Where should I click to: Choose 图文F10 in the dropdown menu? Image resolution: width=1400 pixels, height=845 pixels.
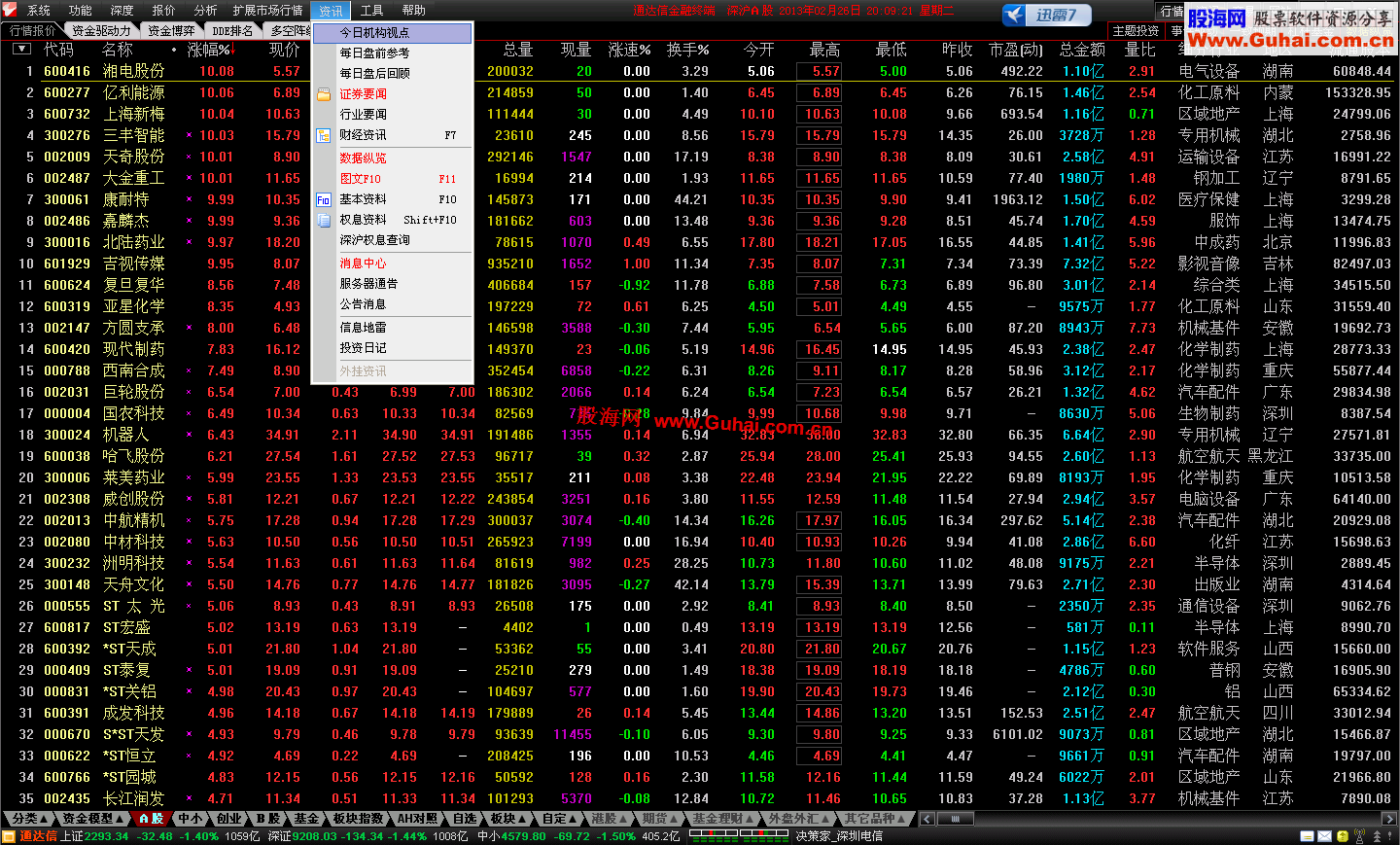coord(393,179)
